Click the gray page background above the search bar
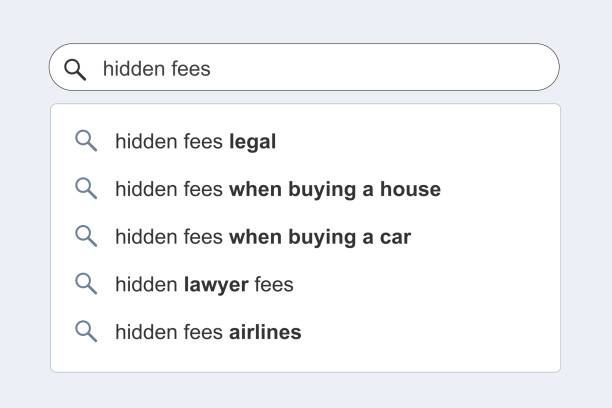Screen dimensions: 612x408 pyautogui.click(x=305, y=20)
